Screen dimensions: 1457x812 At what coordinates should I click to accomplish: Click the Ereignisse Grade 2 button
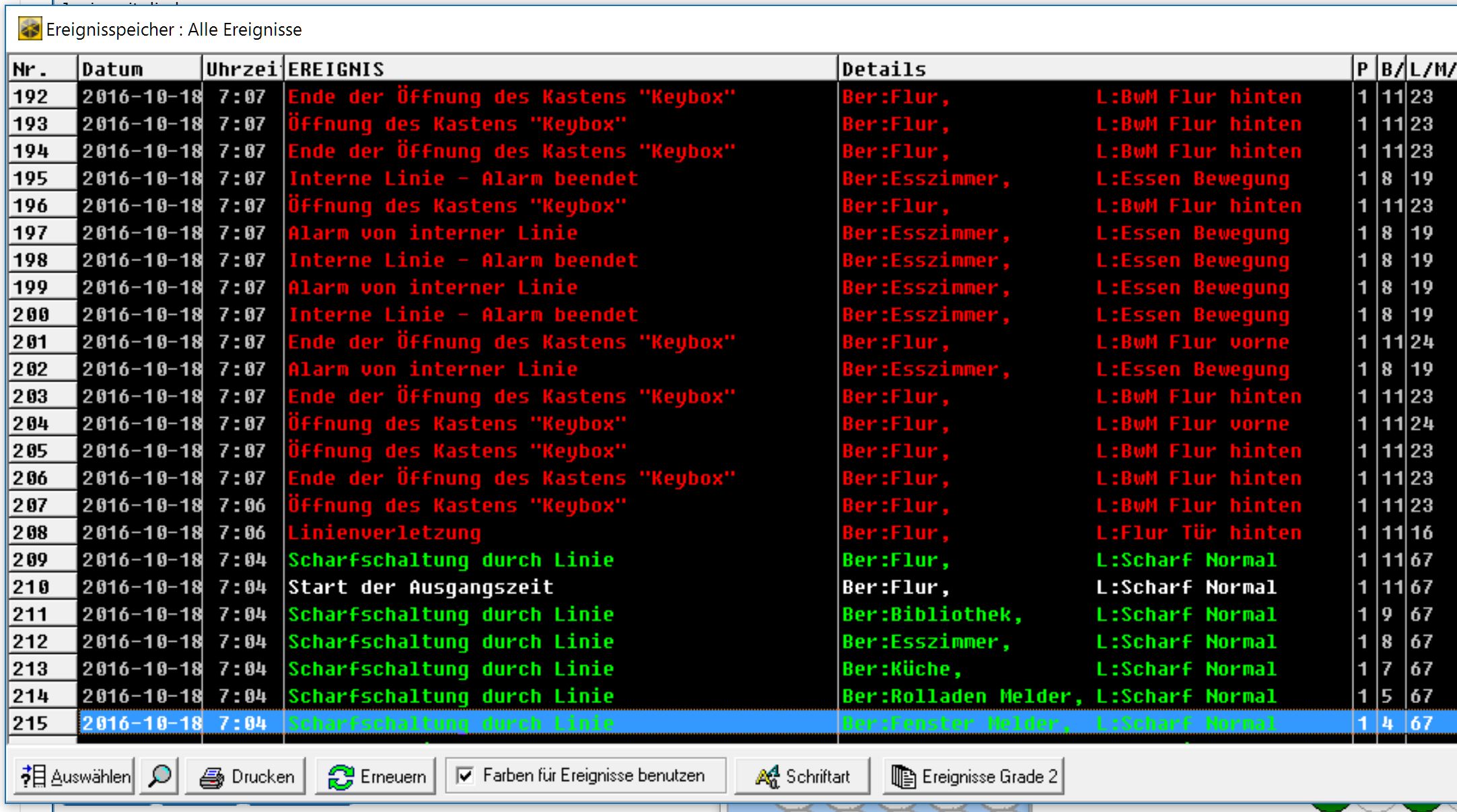point(974,776)
